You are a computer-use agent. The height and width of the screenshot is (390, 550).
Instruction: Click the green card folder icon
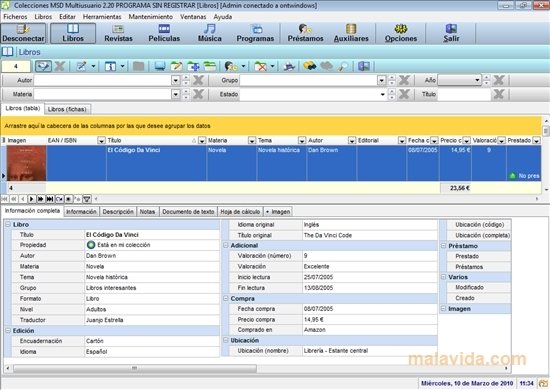210,66
